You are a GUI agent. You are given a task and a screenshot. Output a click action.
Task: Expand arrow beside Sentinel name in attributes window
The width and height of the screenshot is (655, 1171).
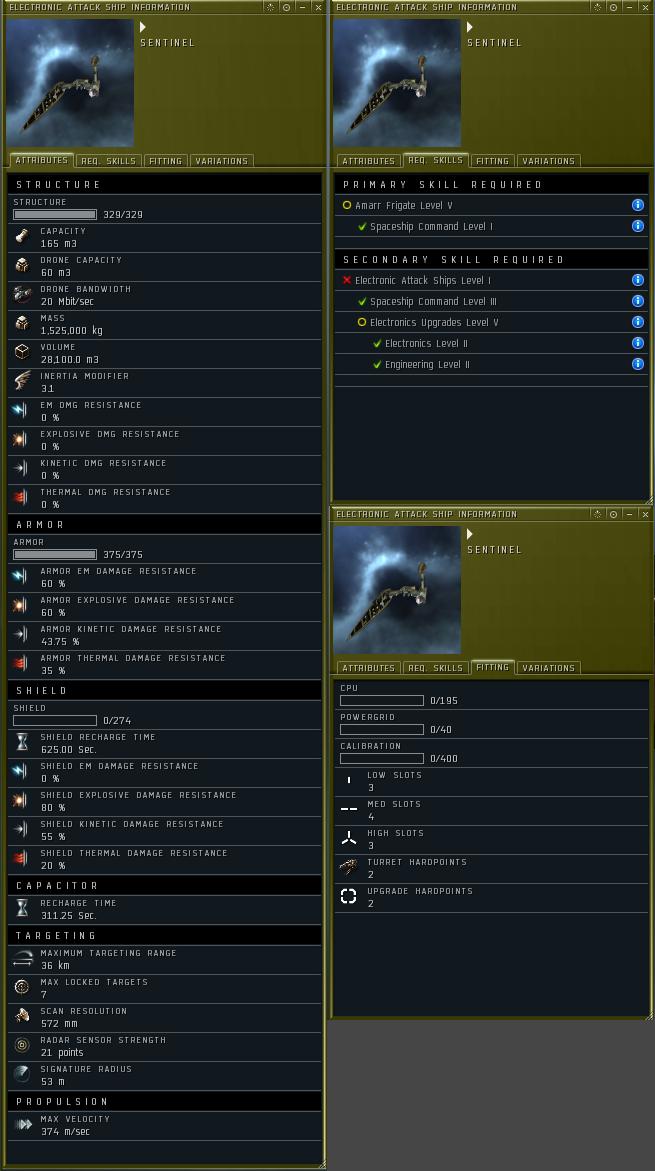[143, 27]
